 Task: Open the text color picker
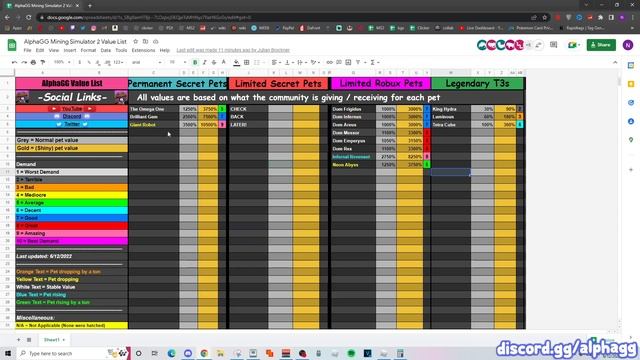(x=223, y=62)
